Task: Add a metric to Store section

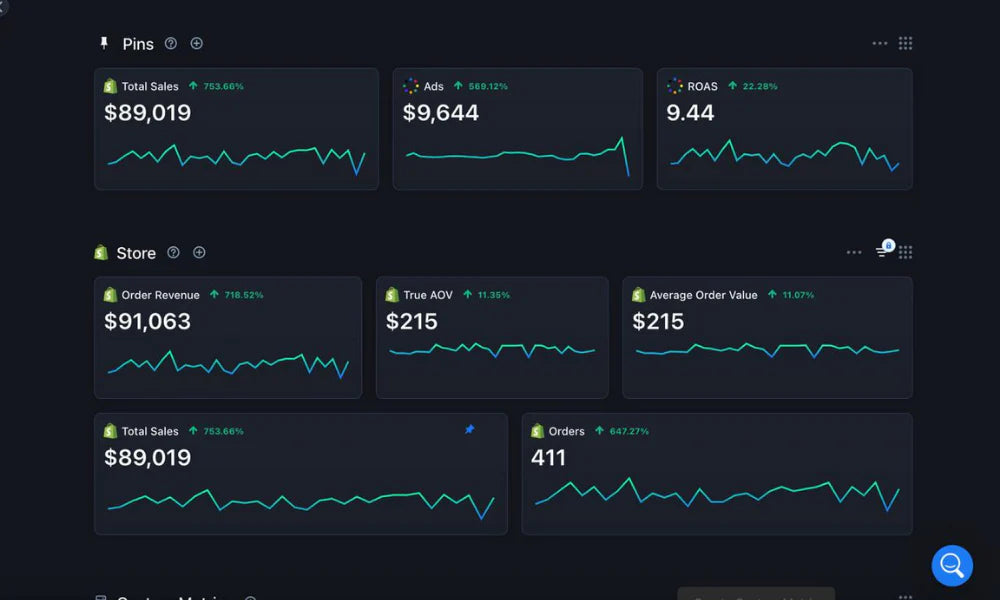Action: point(199,252)
